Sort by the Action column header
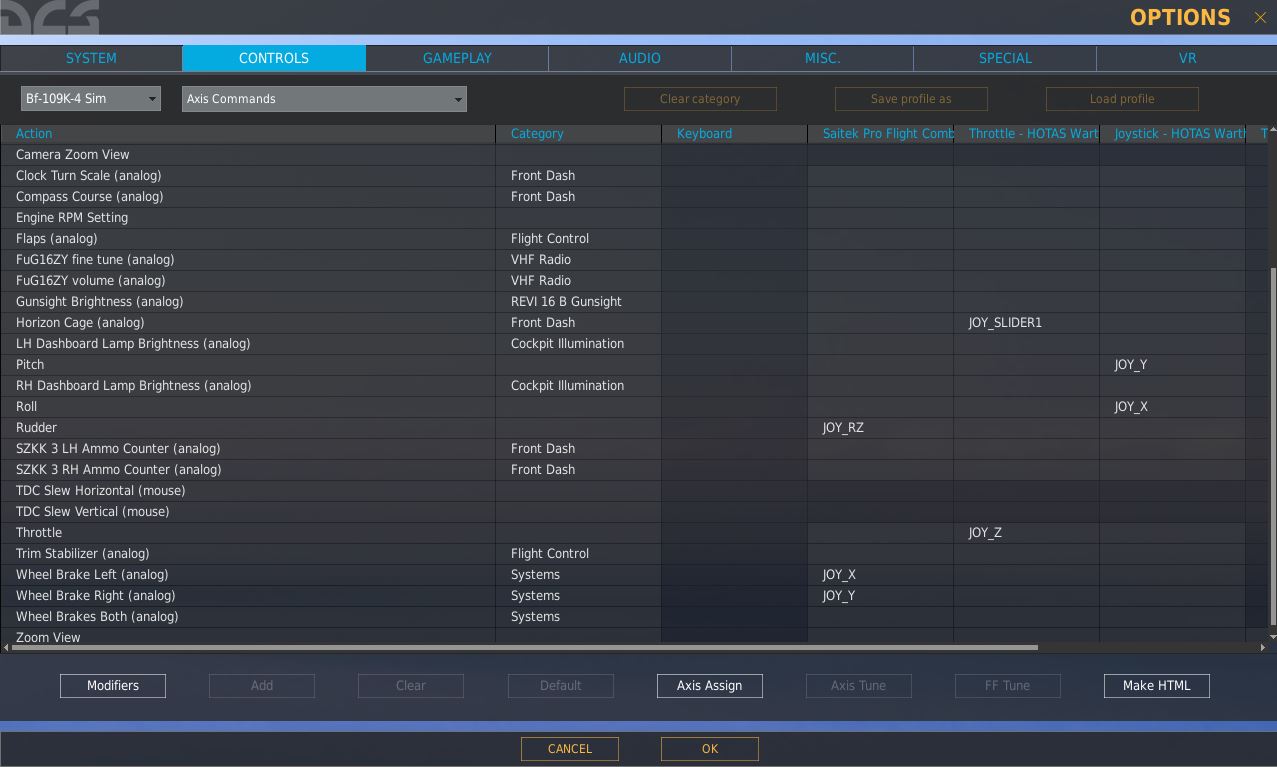Image resolution: width=1277 pixels, height=767 pixels. tap(248, 133)
